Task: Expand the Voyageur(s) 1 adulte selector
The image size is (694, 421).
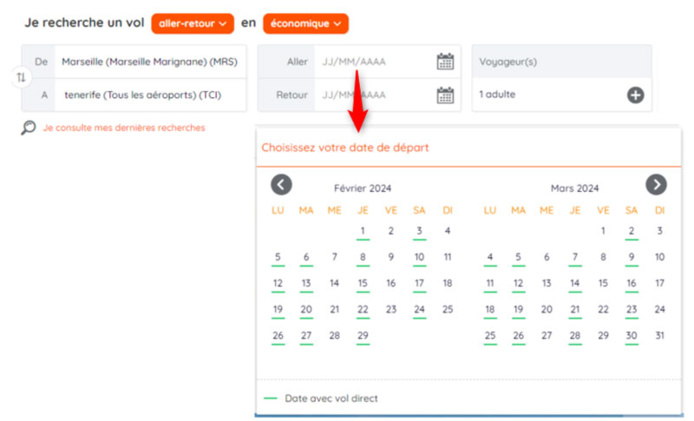Action: click(550, 95)
